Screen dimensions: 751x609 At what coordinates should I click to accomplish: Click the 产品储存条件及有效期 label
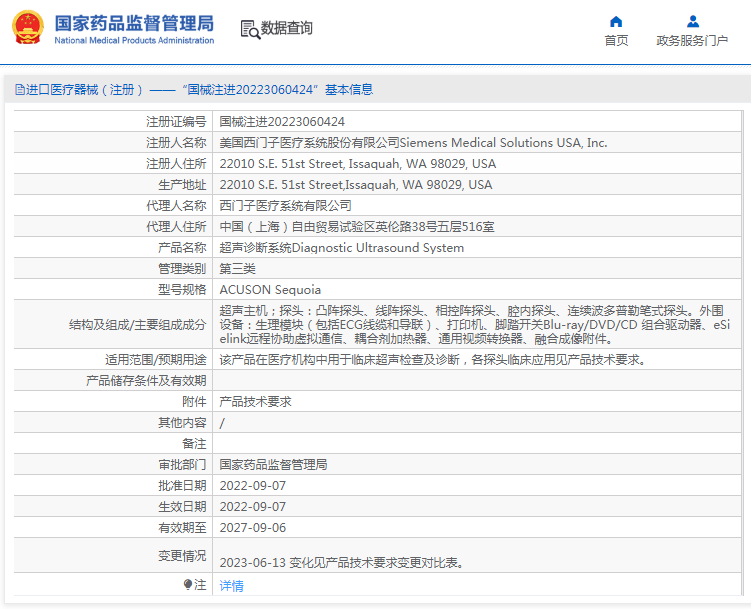click(146, 381)
